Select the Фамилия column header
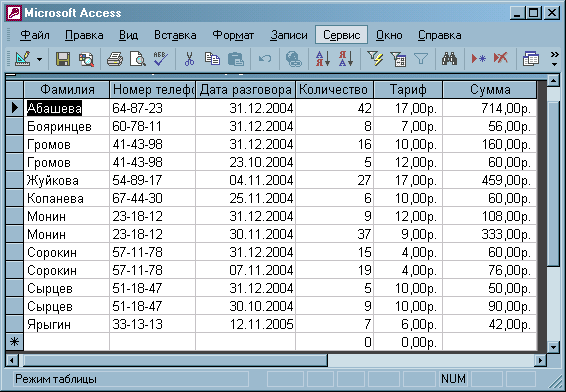 (x=67, y=90)
